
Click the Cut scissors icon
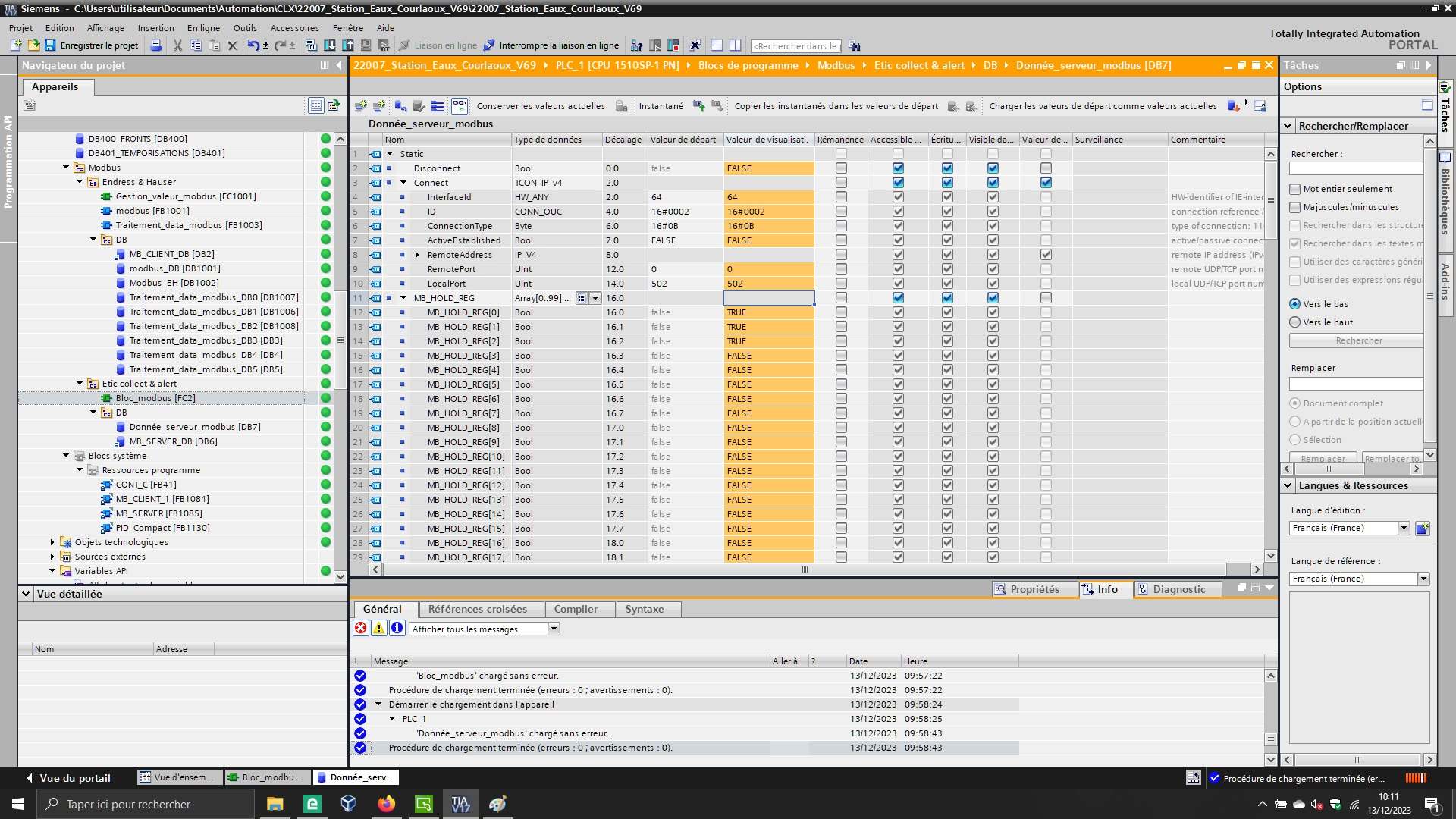177,45
